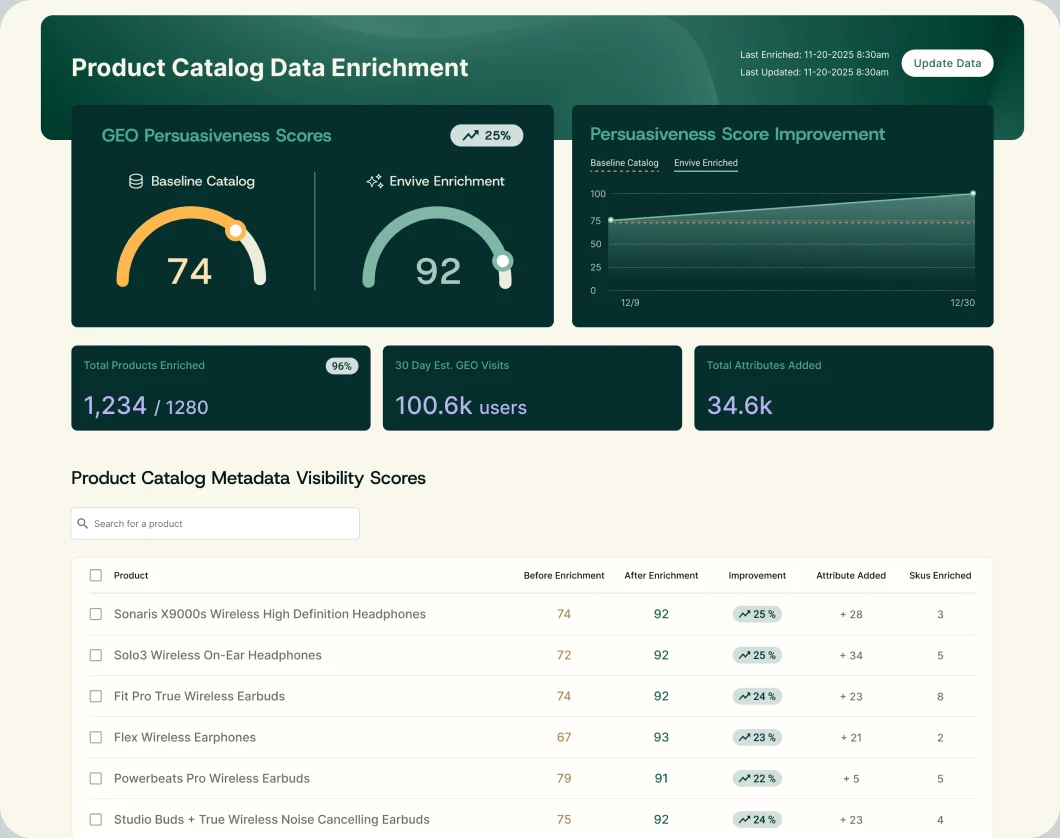This screenshot has height=838, width=1060.
Task: Click the Flex Wireless Earphones 23% trend badge
Action: pyautogui.click(x=757, y=737)
